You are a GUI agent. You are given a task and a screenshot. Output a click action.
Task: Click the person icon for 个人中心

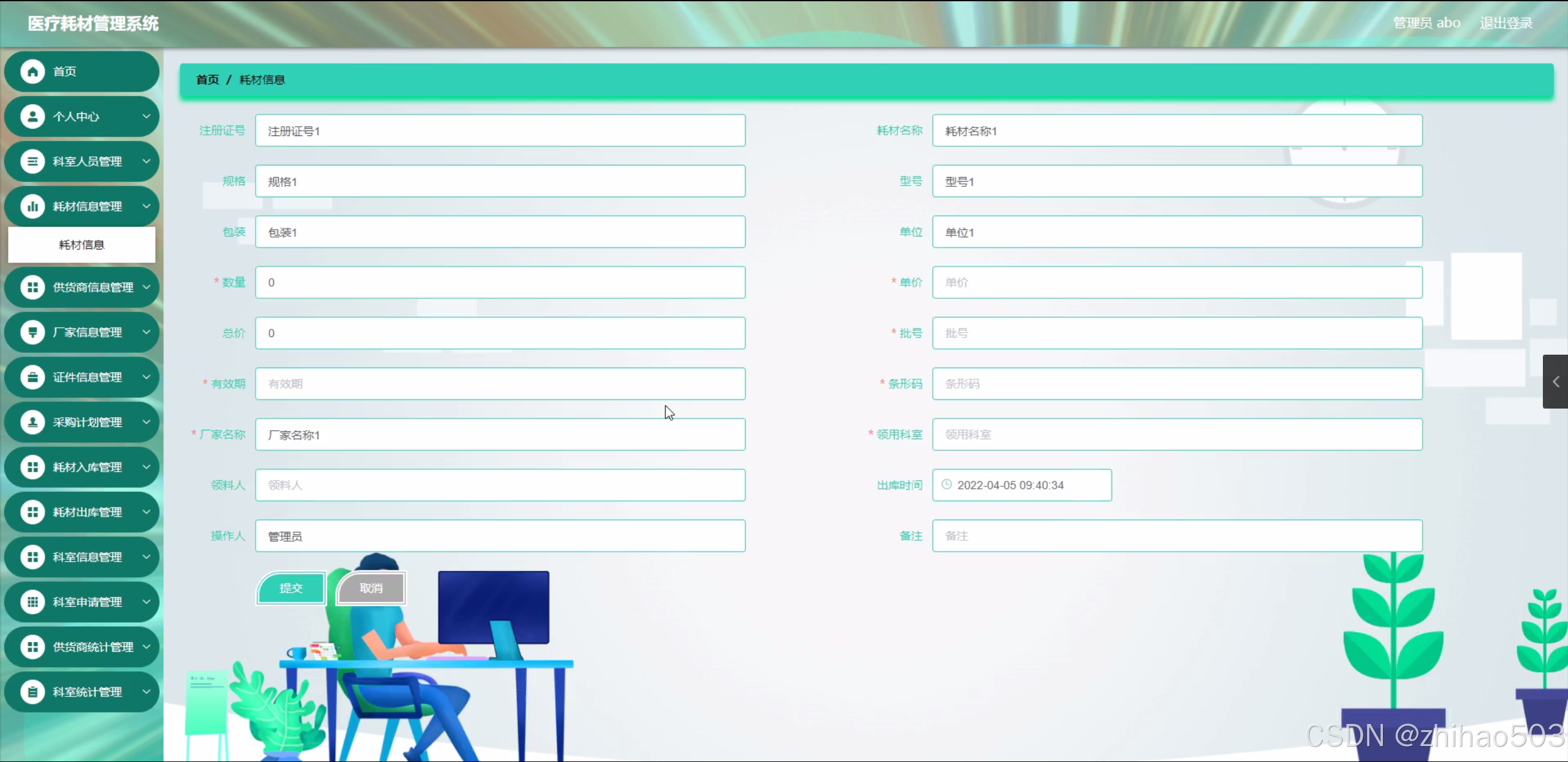tap(32, 116)
